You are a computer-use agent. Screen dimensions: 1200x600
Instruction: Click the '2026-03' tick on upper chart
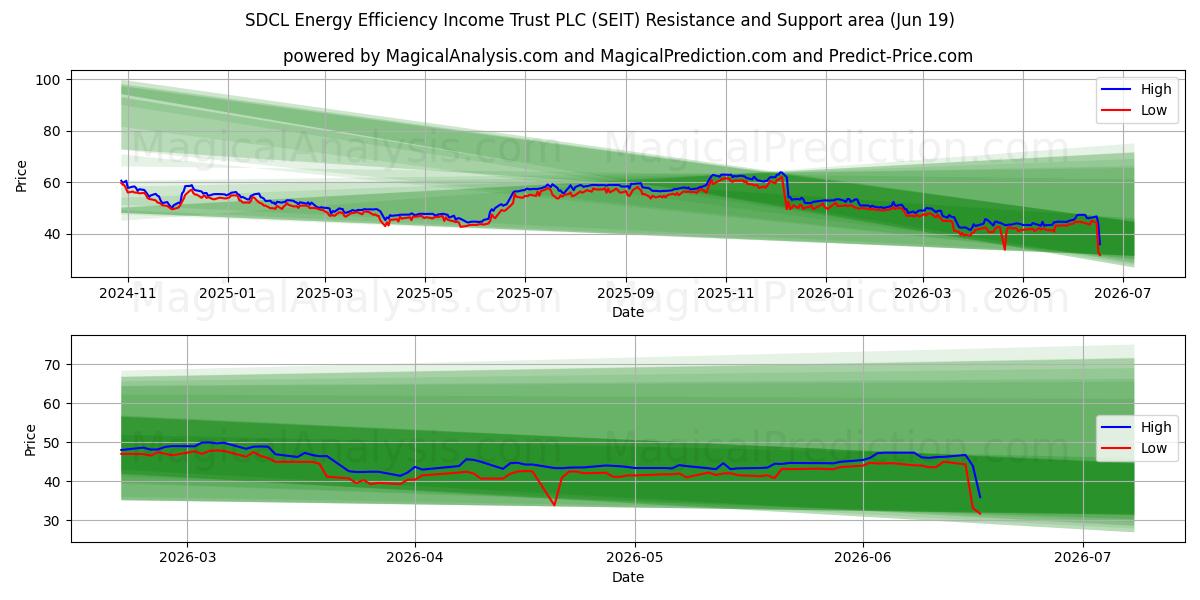[923, 294]
